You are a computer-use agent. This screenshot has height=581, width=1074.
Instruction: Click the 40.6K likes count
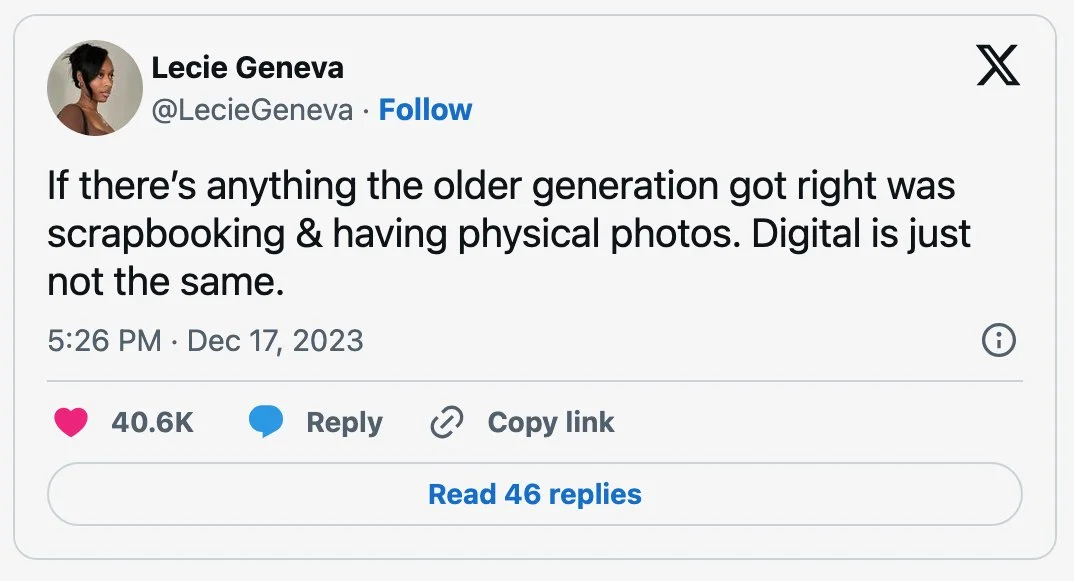click(152, 423)
